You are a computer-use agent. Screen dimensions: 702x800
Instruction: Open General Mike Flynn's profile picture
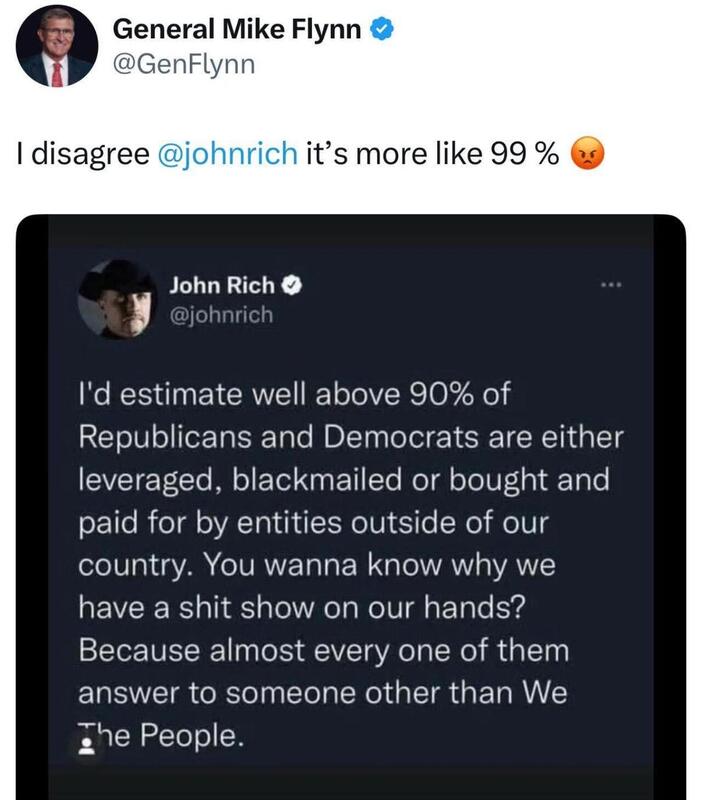[57, 46]
